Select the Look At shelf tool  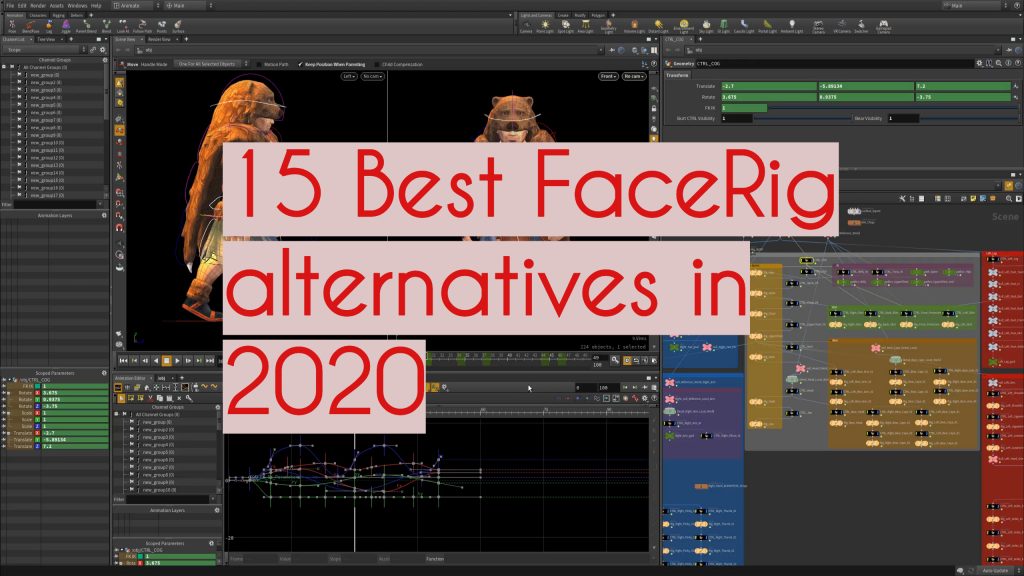[123, 26]
